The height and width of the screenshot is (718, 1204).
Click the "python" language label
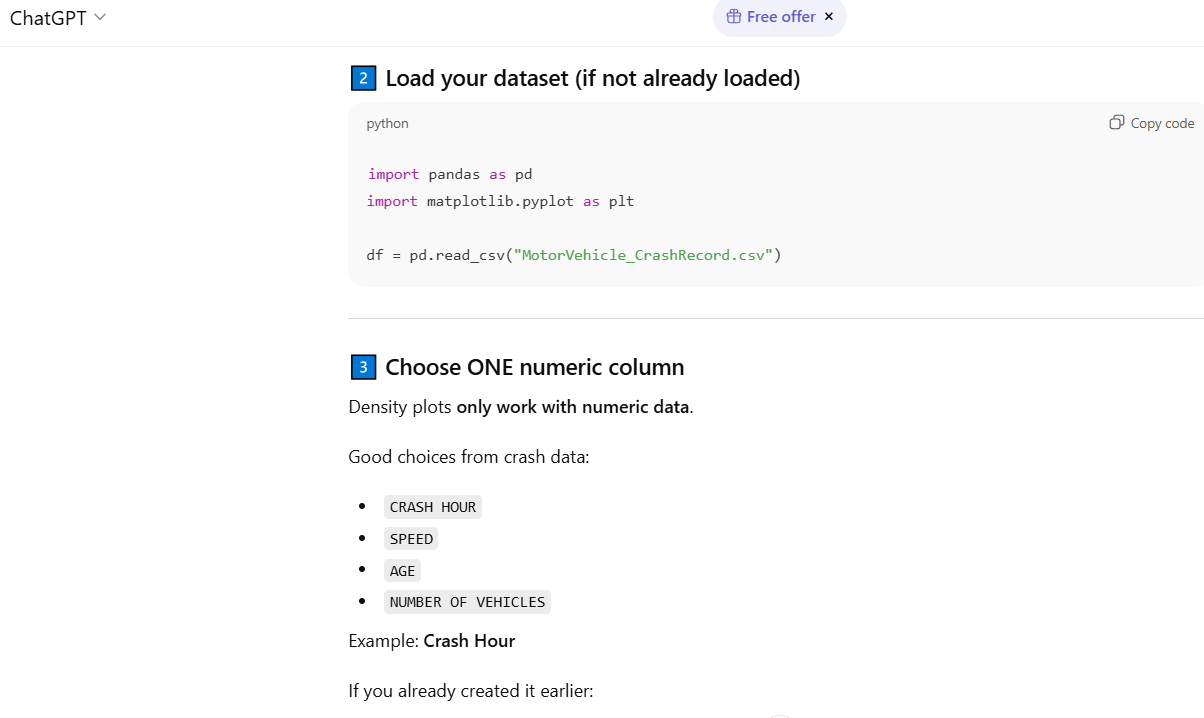[x=387, y=124]
